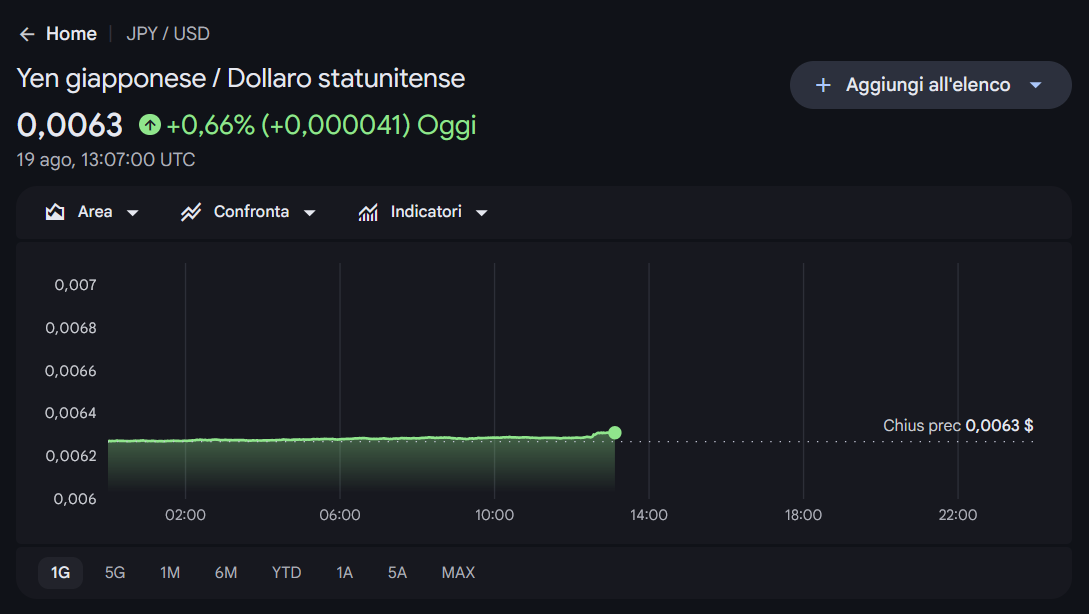The height and width of the screenshot is (614, 1089).
Task: Show the MAX time range
Action: (458, 573)
